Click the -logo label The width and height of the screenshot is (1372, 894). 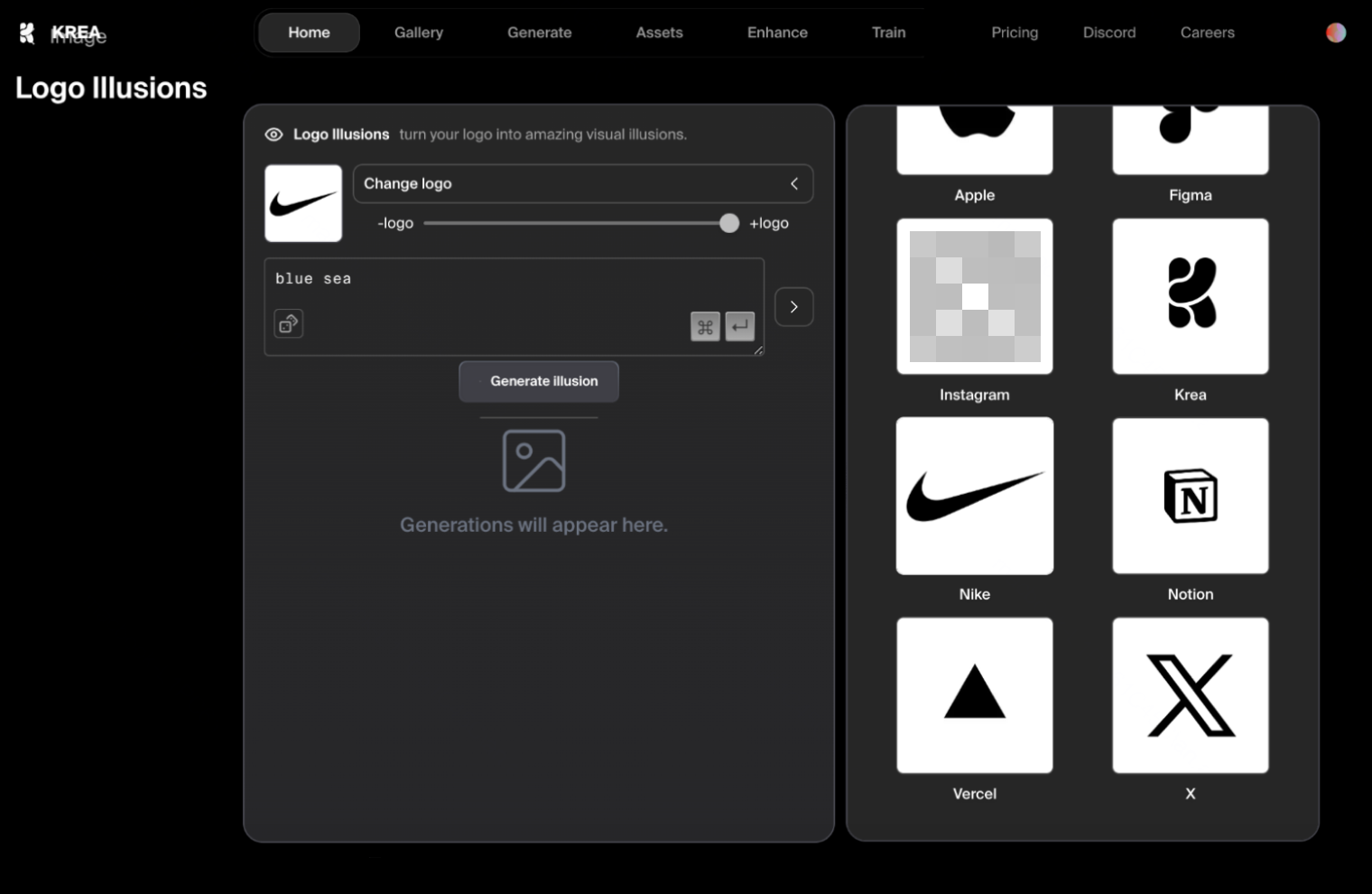[x=395, y=223]
